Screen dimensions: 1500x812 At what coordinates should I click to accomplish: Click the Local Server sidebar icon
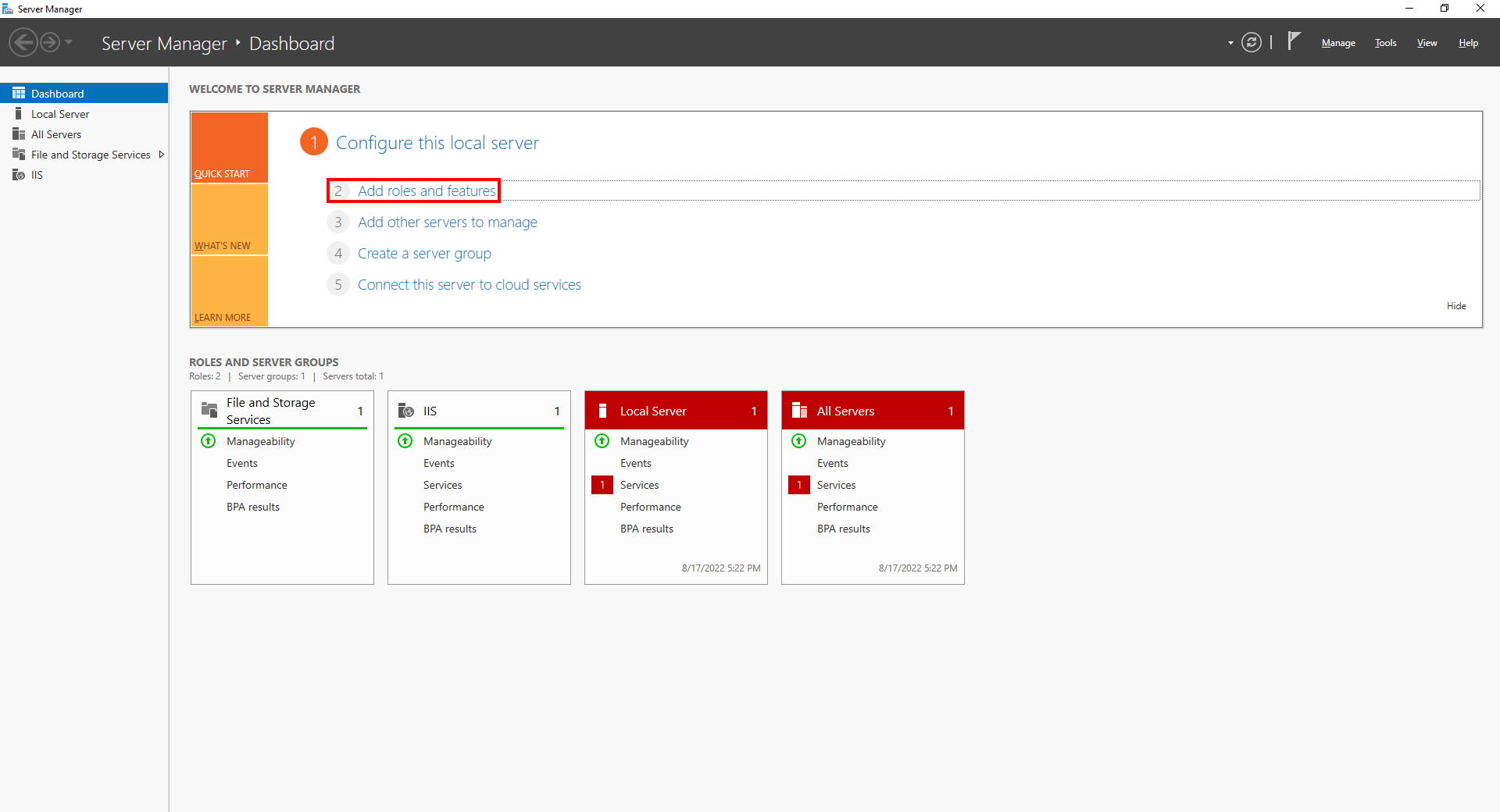pos(19,113)
